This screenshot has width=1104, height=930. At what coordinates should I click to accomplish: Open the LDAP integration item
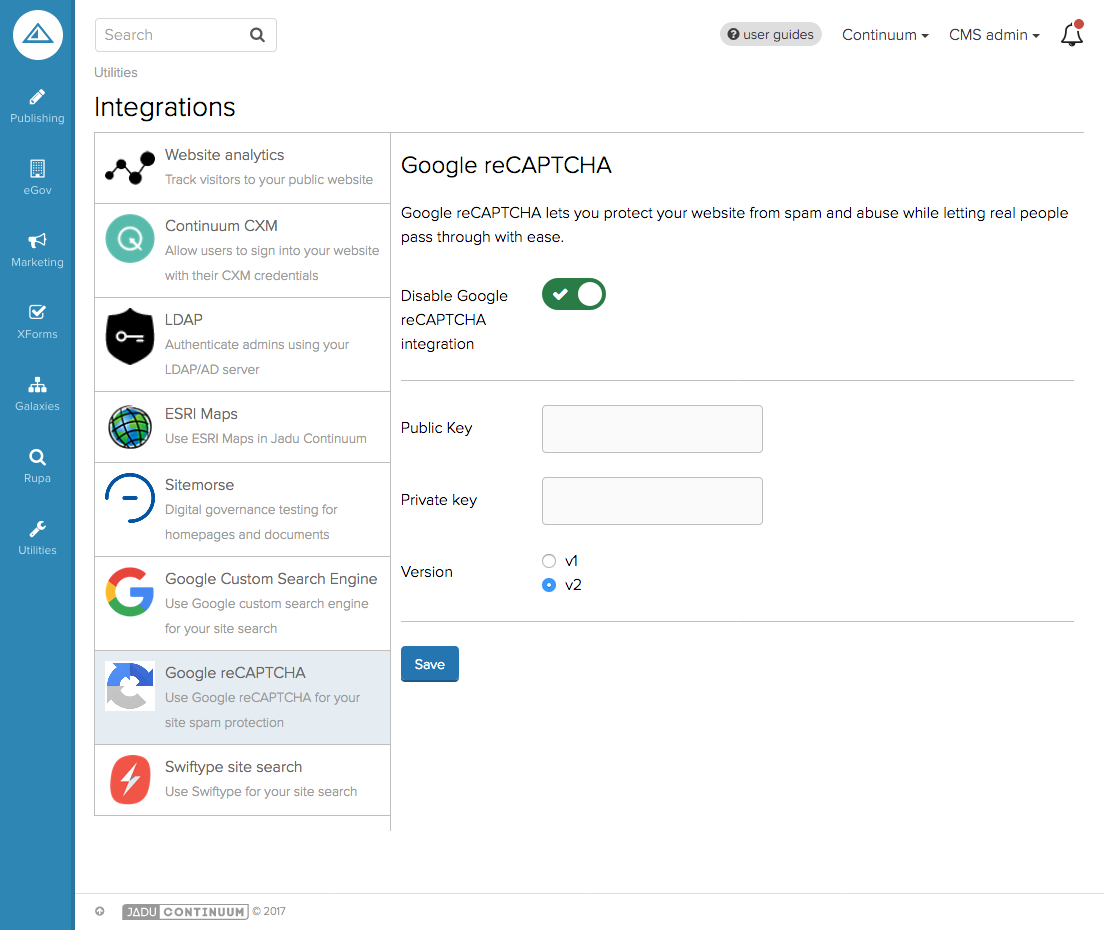(x=242, y=344)
